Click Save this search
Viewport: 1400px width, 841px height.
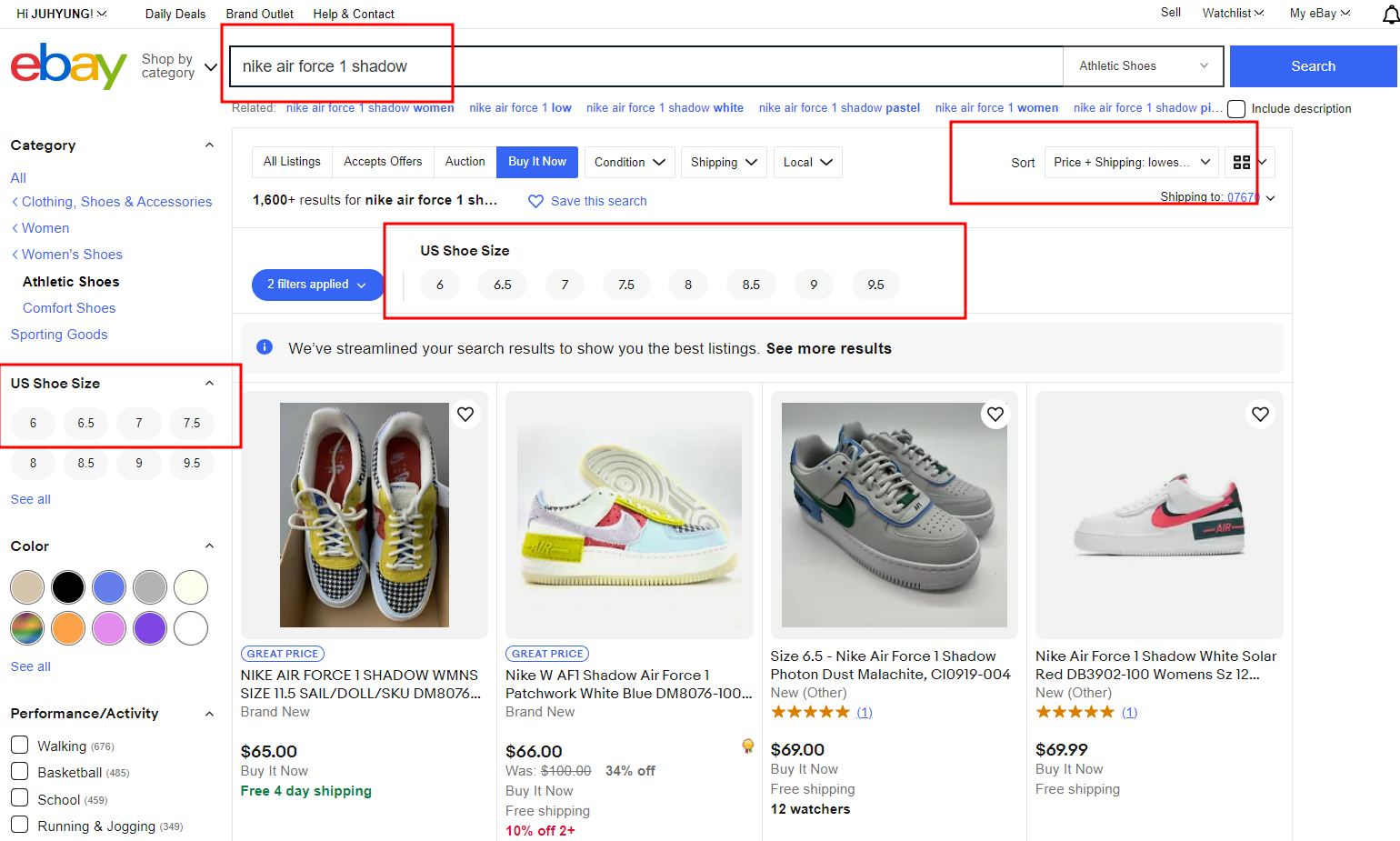pos(599,201)
